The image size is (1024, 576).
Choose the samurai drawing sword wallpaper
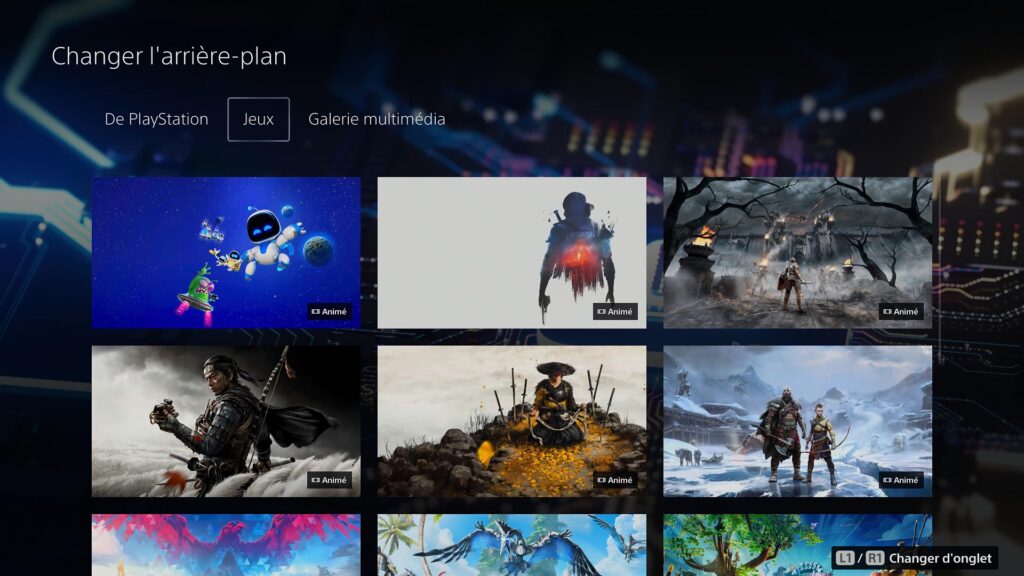click(226, 421)
